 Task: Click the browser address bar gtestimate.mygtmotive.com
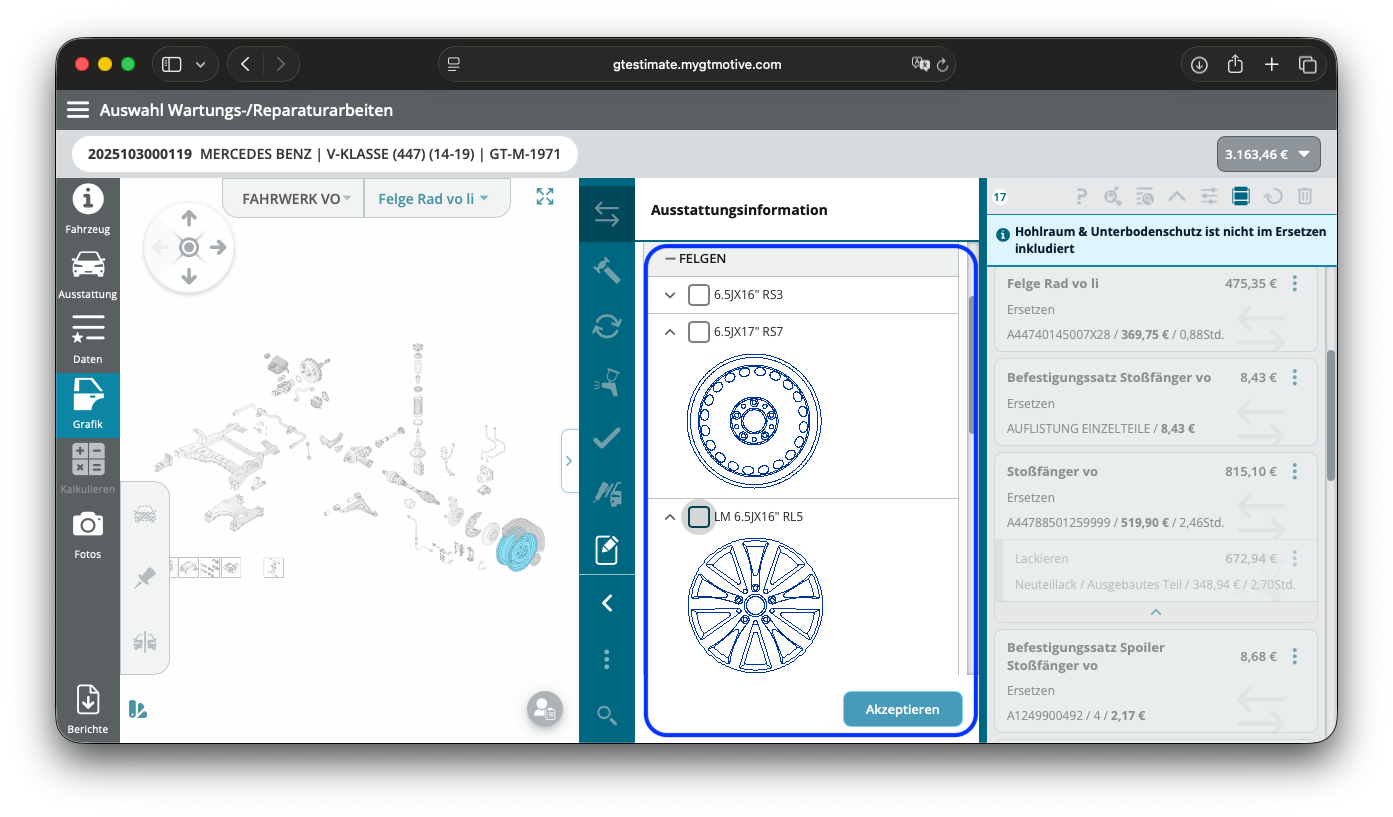click(x=697, y=64)
